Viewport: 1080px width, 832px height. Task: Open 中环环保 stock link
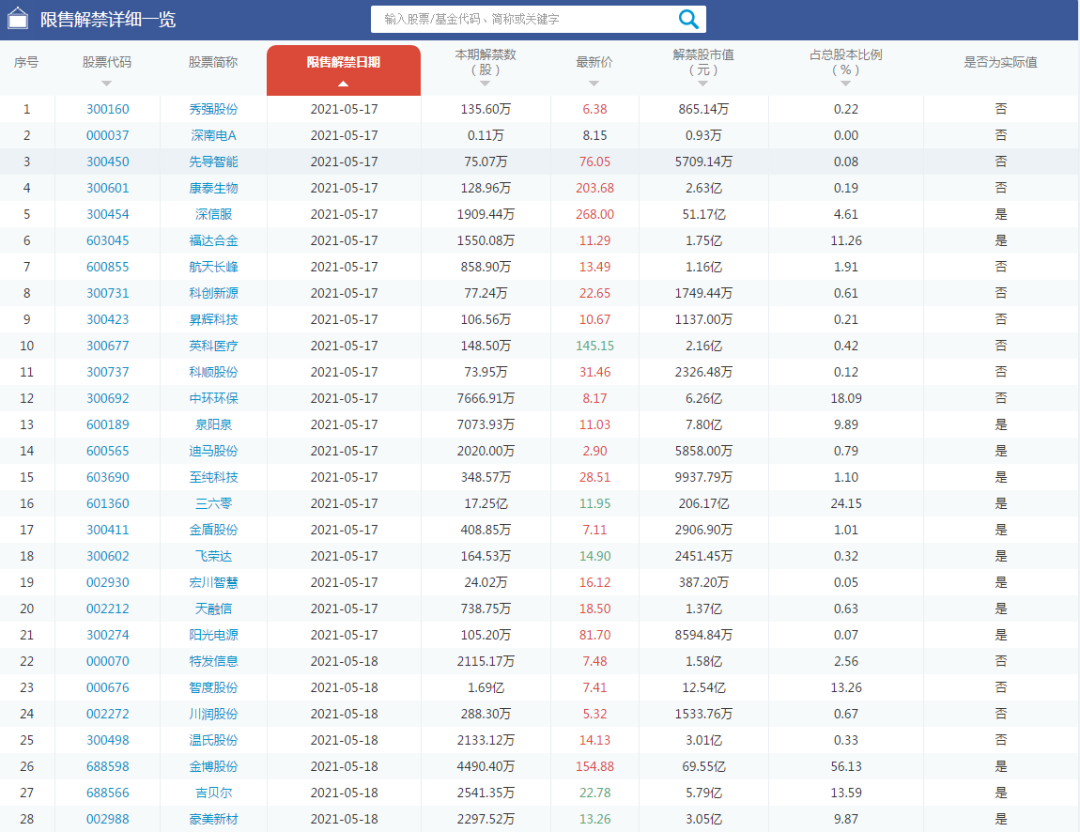coord(214,398)
